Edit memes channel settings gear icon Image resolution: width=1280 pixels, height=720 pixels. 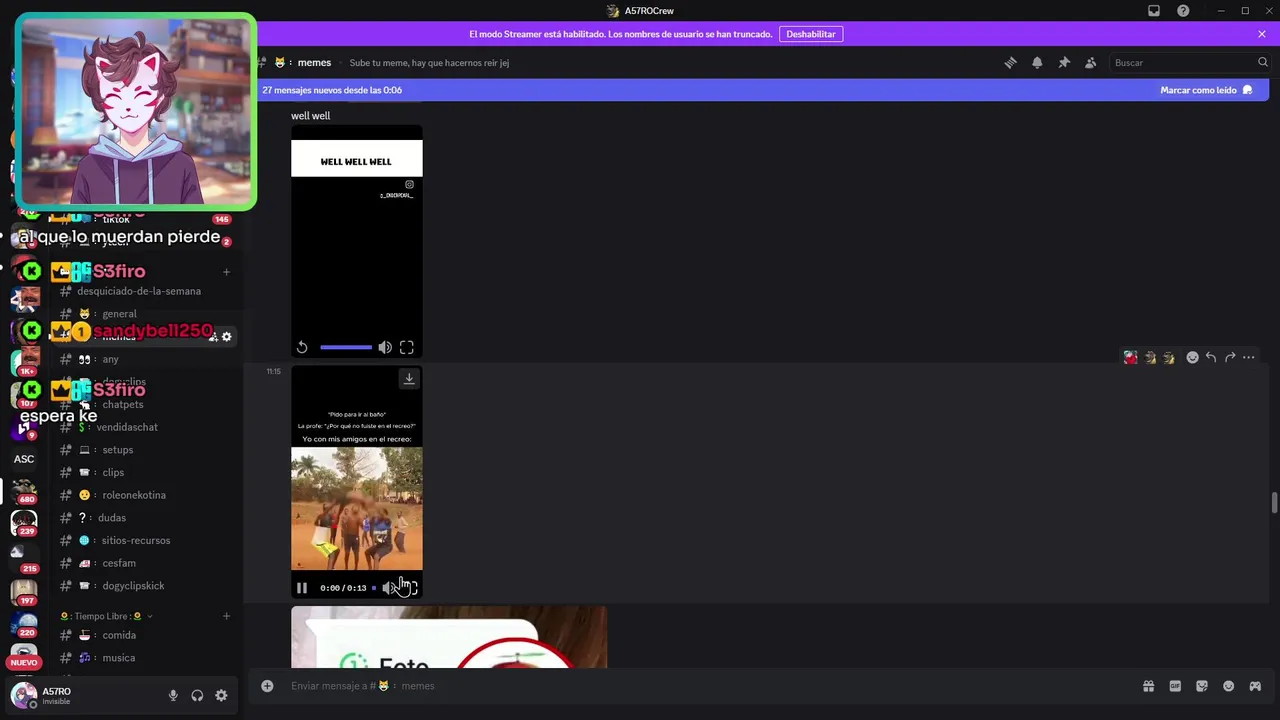coord(227,337)
